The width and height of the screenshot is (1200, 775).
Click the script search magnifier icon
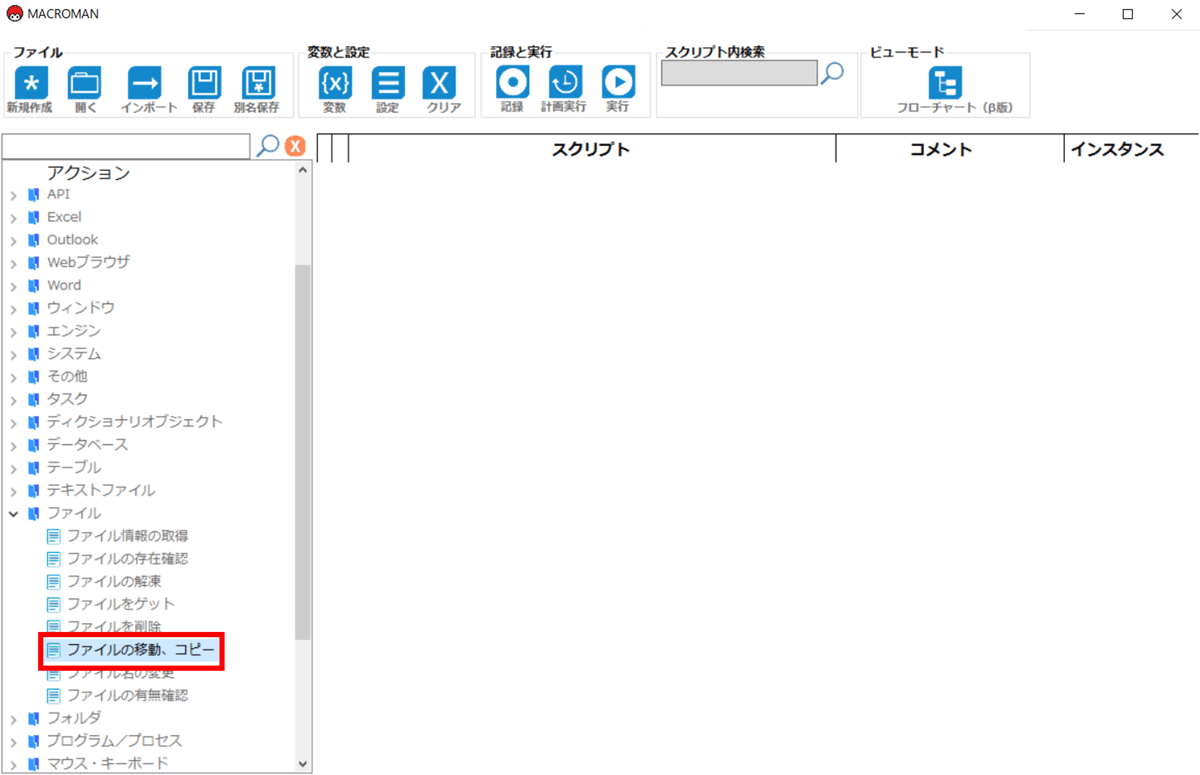point(832,73)
